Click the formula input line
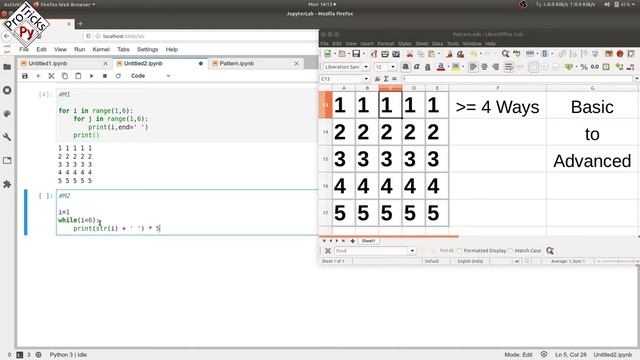Viewport: 640px width, 360px height. (x=516, y=79)
